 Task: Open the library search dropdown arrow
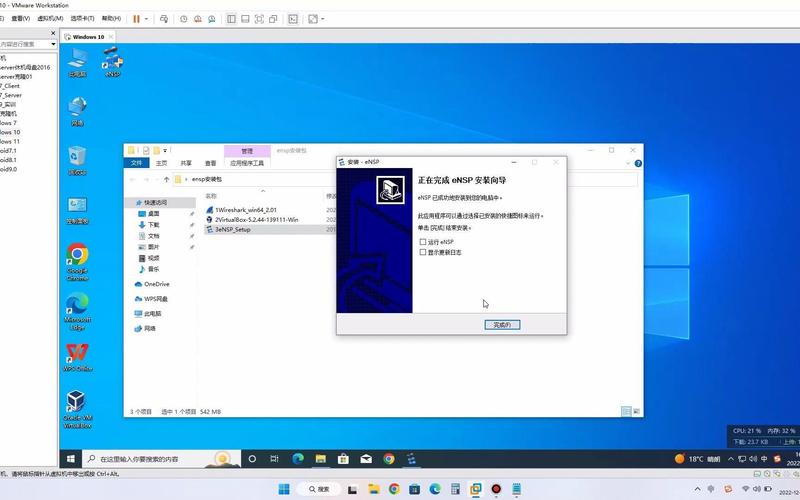(x=53, y=44)
